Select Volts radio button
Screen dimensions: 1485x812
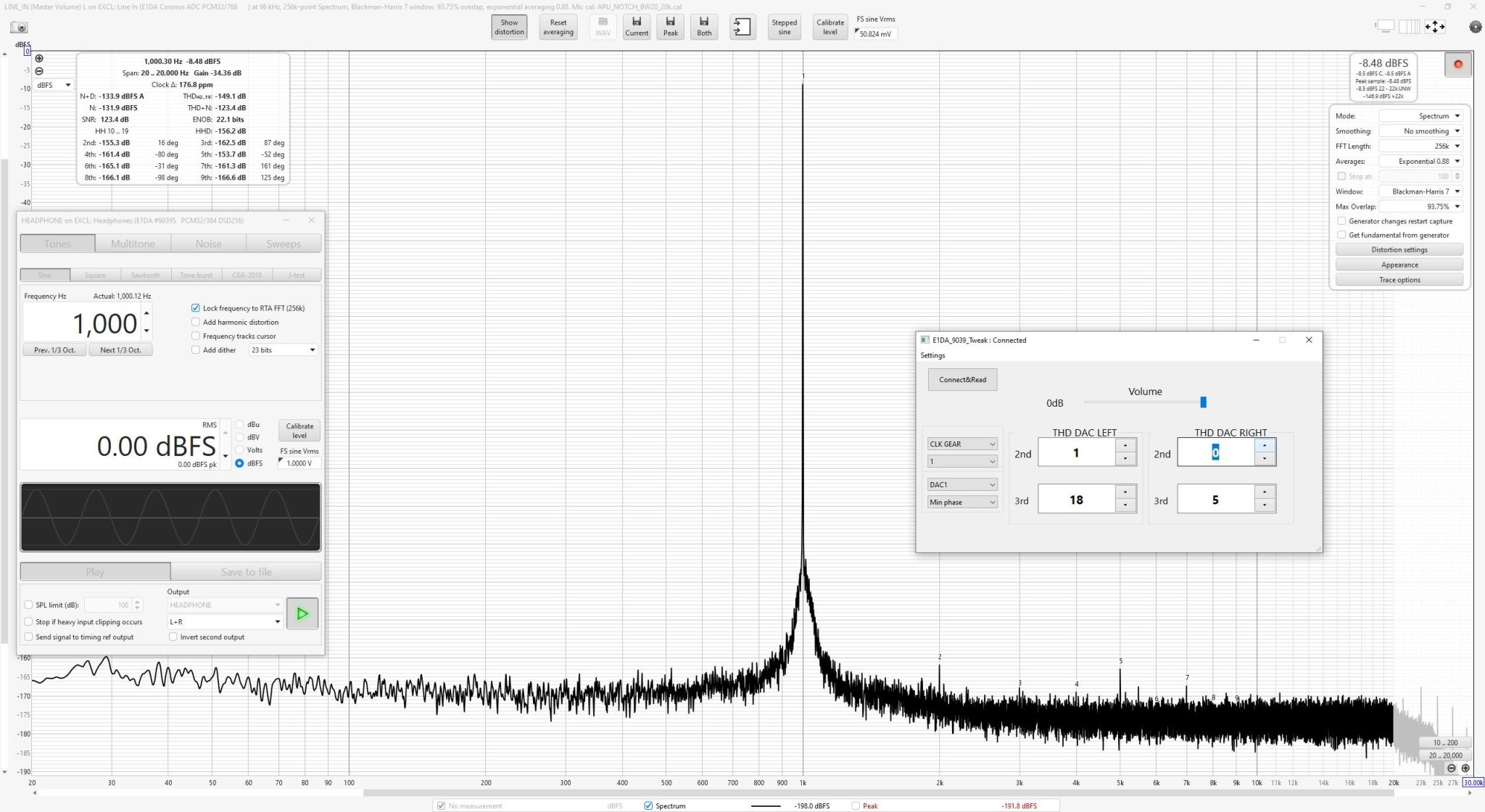click(239, 449)
